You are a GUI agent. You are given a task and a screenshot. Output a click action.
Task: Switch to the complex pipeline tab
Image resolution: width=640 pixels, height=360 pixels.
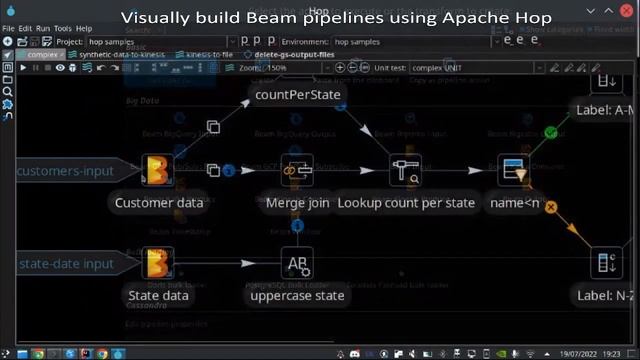(x=40, y=55)
